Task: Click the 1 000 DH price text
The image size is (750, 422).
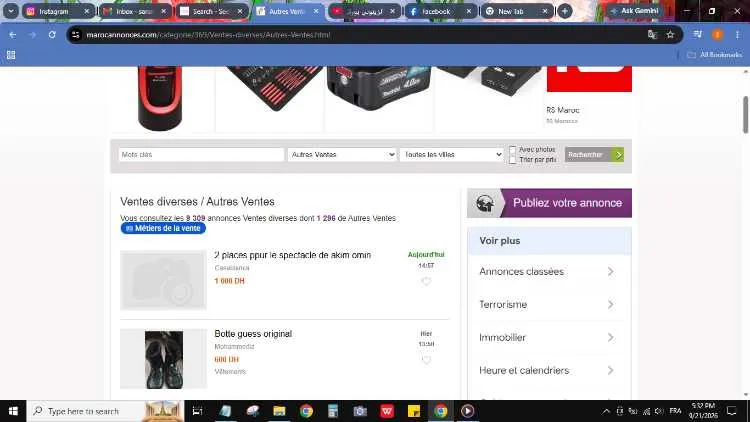Action: (230, 281)
